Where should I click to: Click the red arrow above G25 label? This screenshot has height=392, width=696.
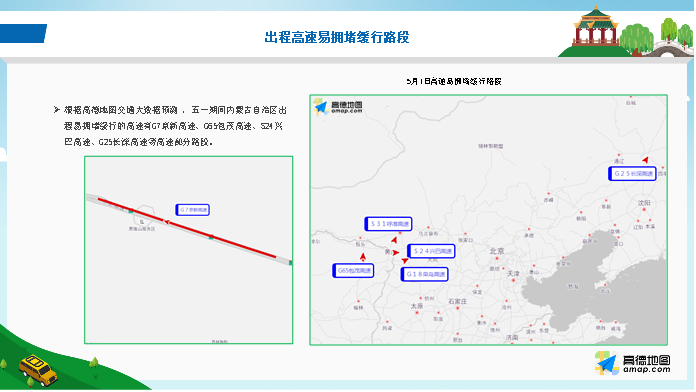coord(645,160)
